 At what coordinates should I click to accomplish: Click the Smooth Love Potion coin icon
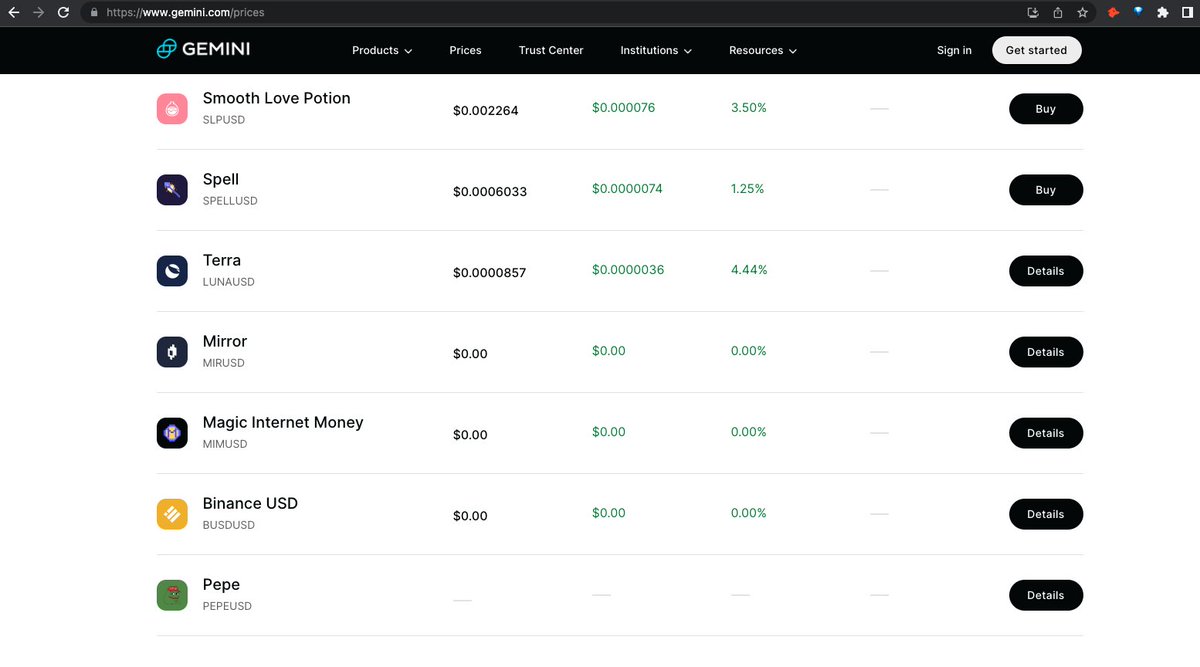pos(172,109)
